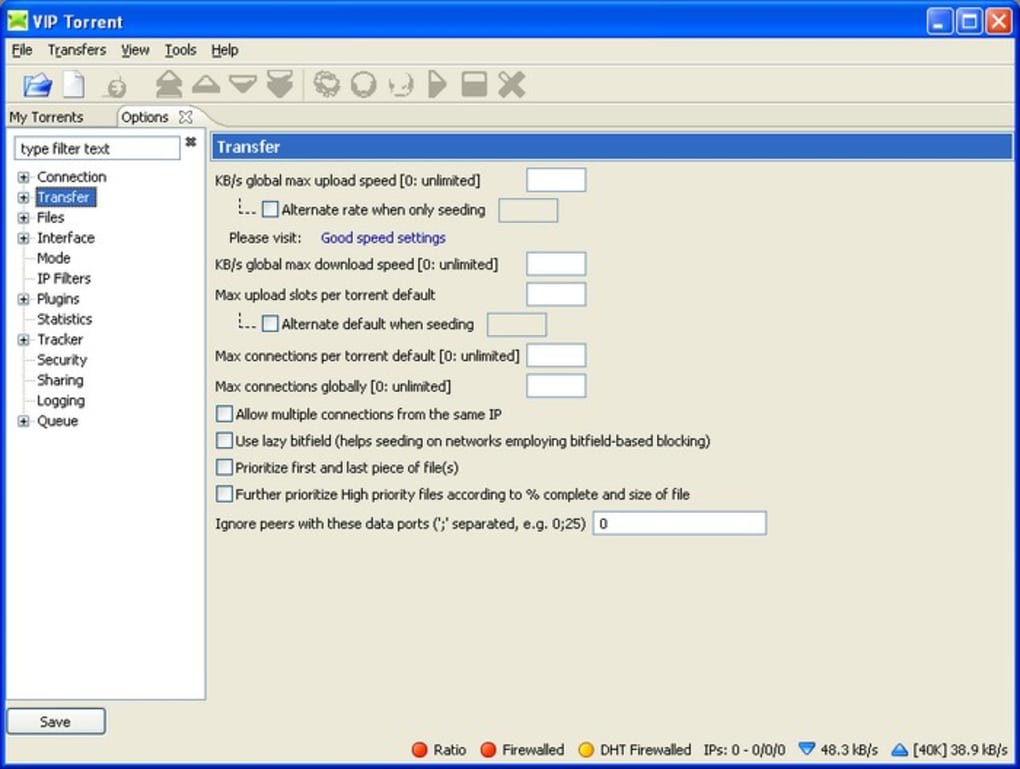Expand the Queue tree node
Screen dimensions: 1020x769
pos(24,421)
